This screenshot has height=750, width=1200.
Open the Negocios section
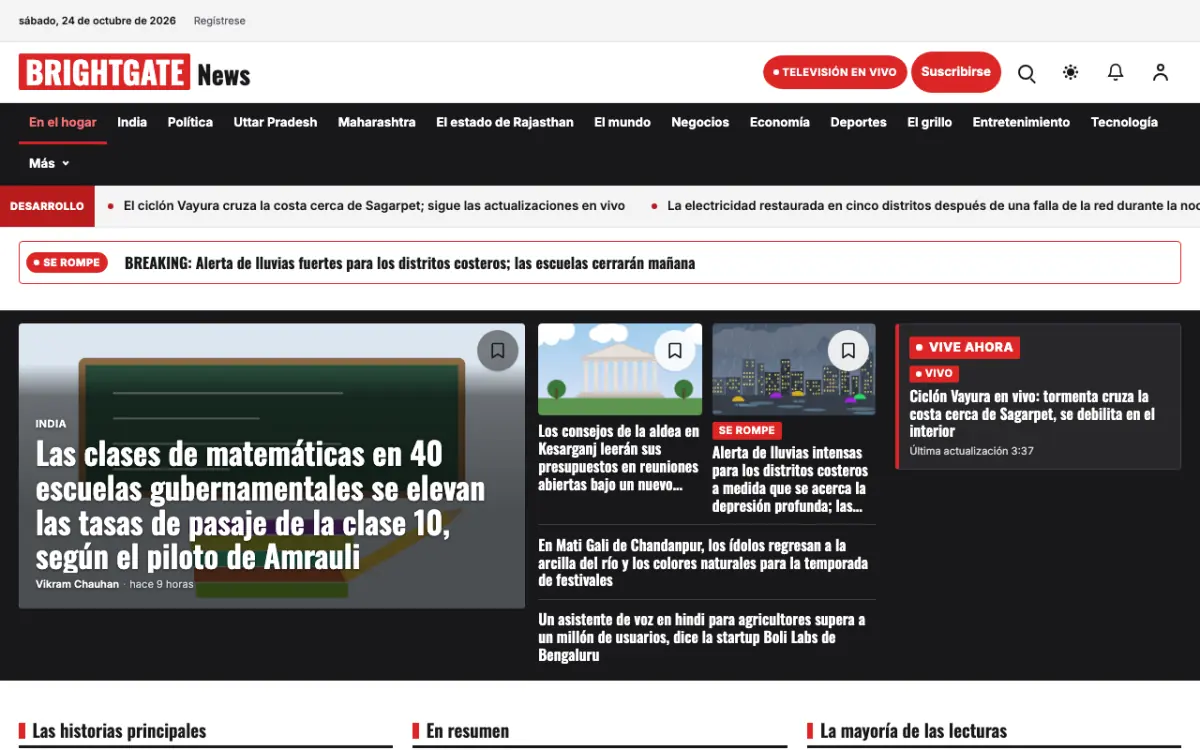click(700, 122)
